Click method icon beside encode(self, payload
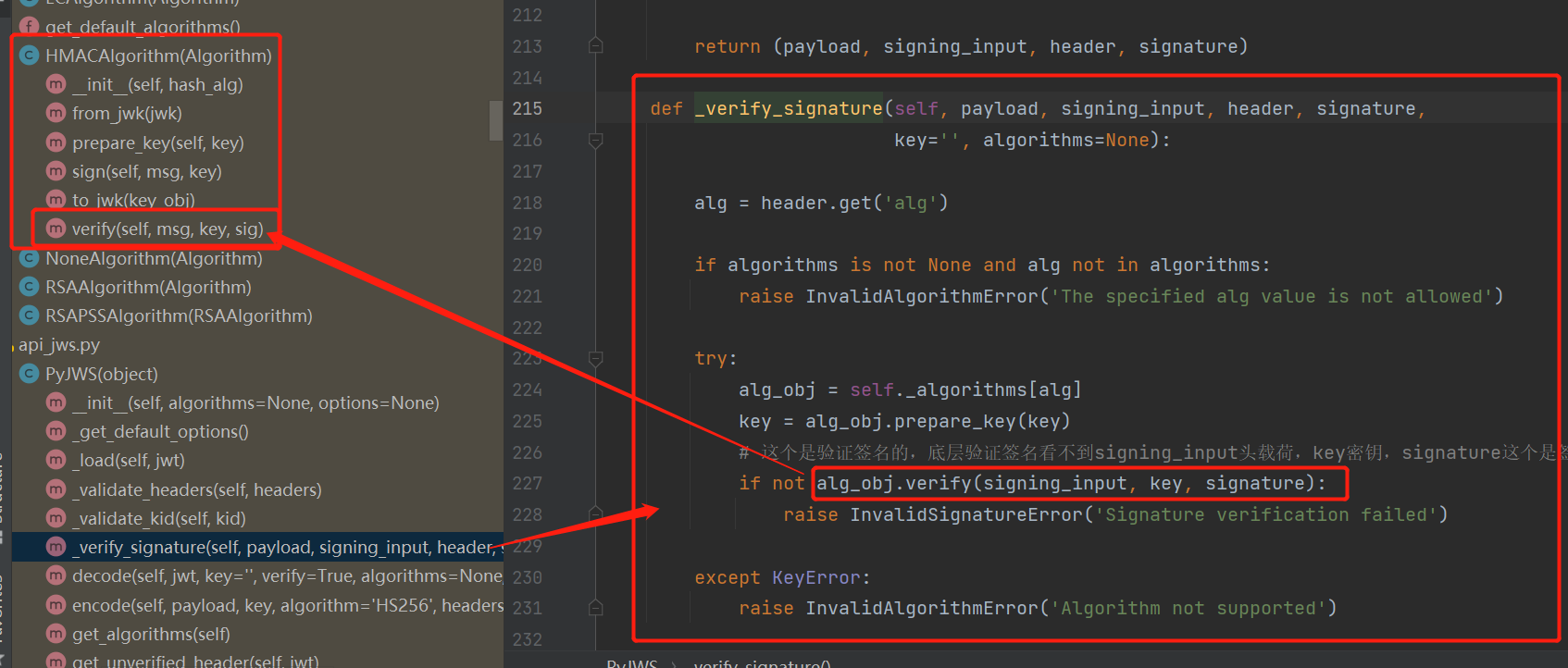Screen dimensions: 1568x668 (x=56, y=605)
